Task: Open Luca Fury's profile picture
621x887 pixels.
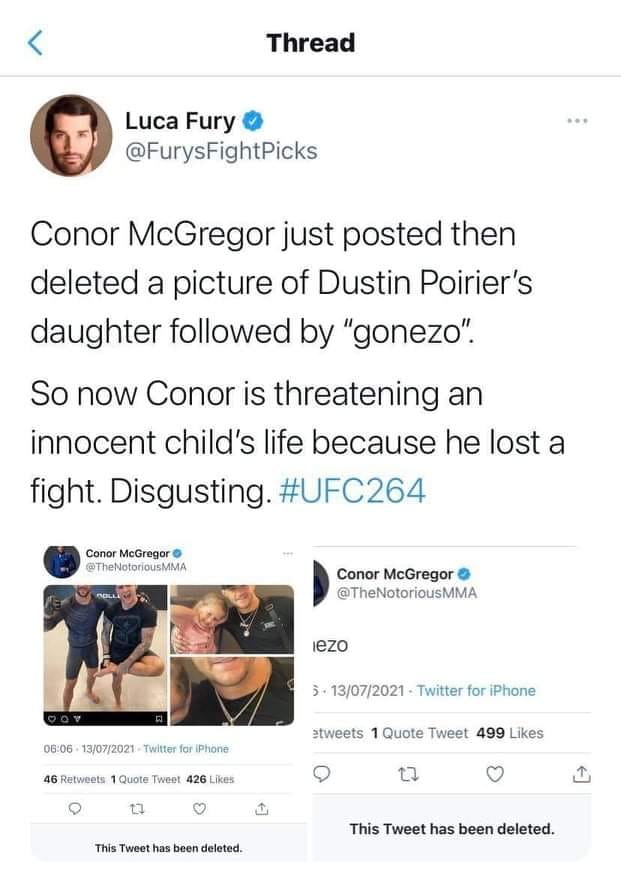Action: point(71,135)
